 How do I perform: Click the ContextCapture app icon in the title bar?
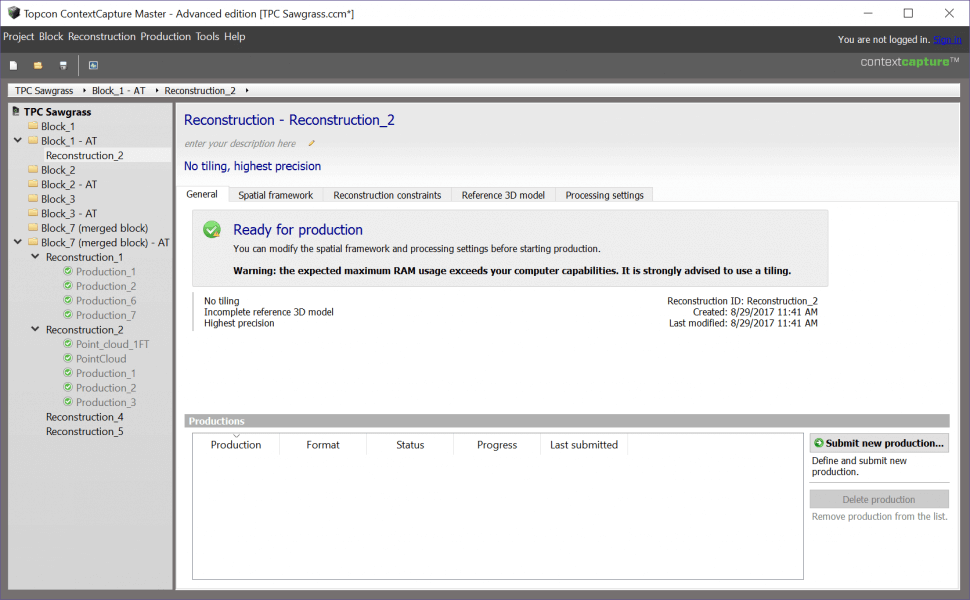[14, 13]
